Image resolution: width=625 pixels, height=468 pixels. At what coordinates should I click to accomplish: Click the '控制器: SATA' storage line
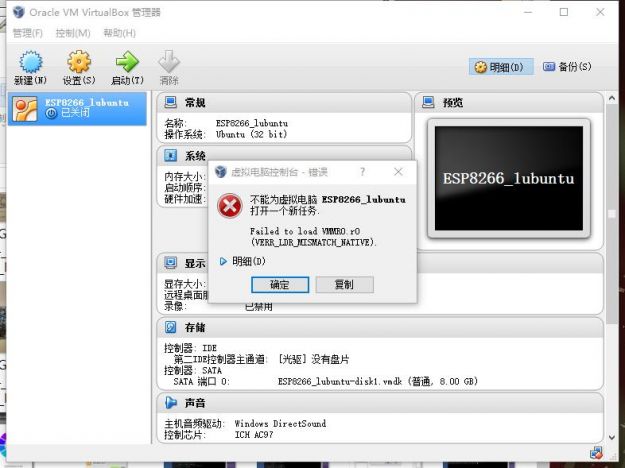coord(193,370)
